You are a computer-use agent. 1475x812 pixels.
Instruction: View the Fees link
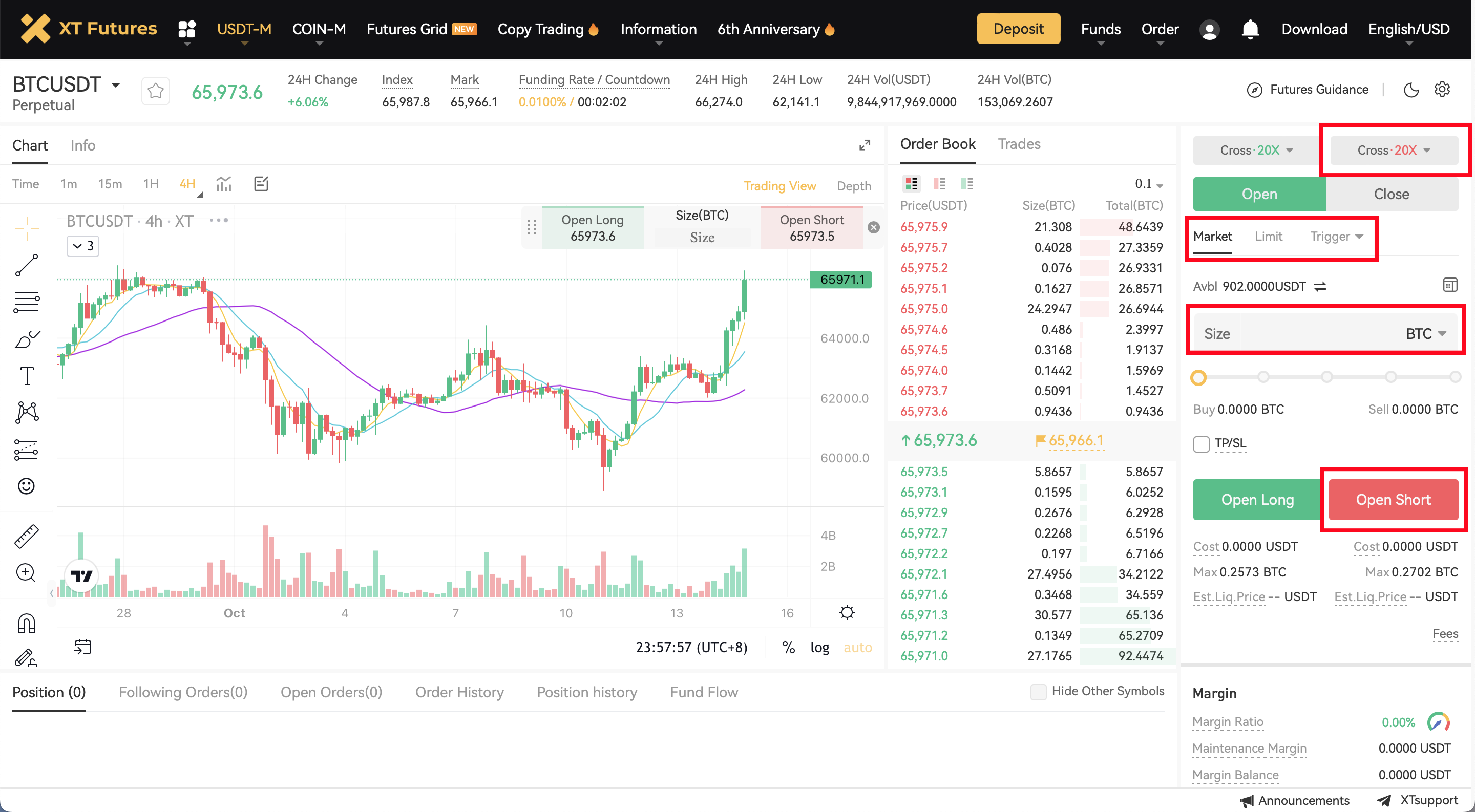1445,634
